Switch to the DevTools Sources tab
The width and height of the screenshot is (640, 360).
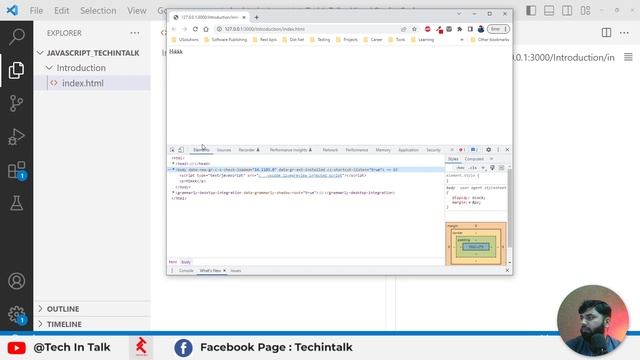coord(224,150)
